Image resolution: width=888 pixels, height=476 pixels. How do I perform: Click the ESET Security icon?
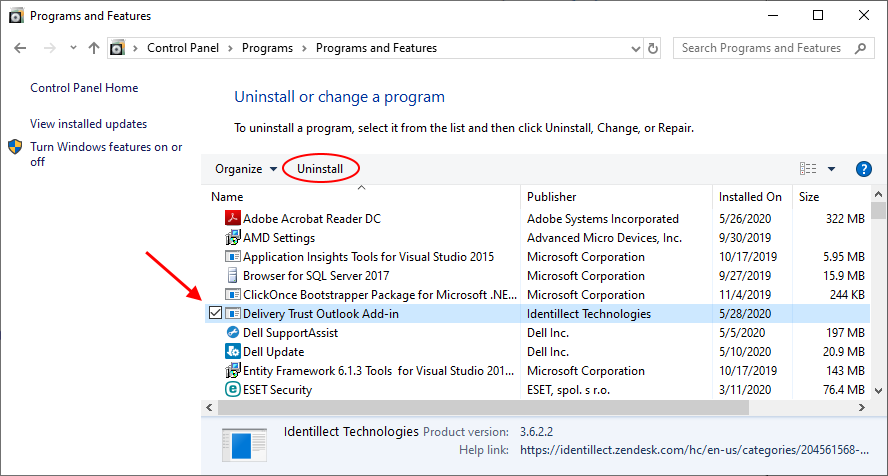pos(233,389)
